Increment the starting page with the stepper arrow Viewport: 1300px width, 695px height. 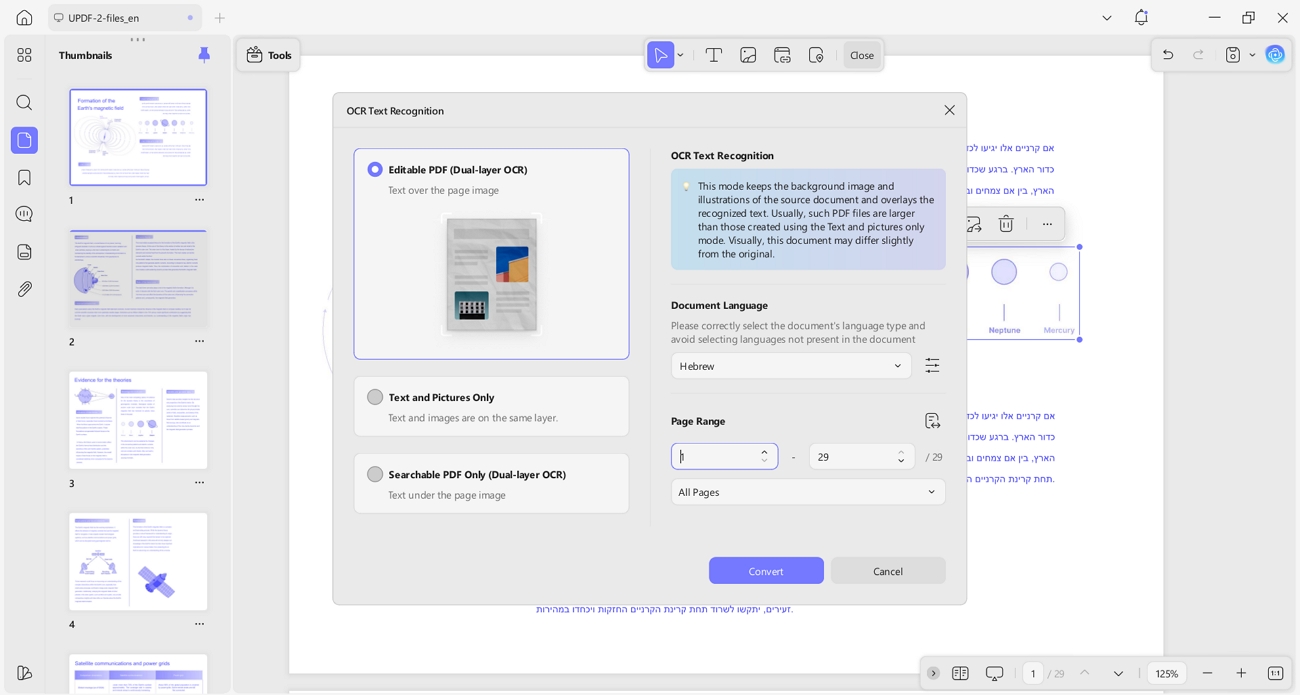(x=764, y=451)
